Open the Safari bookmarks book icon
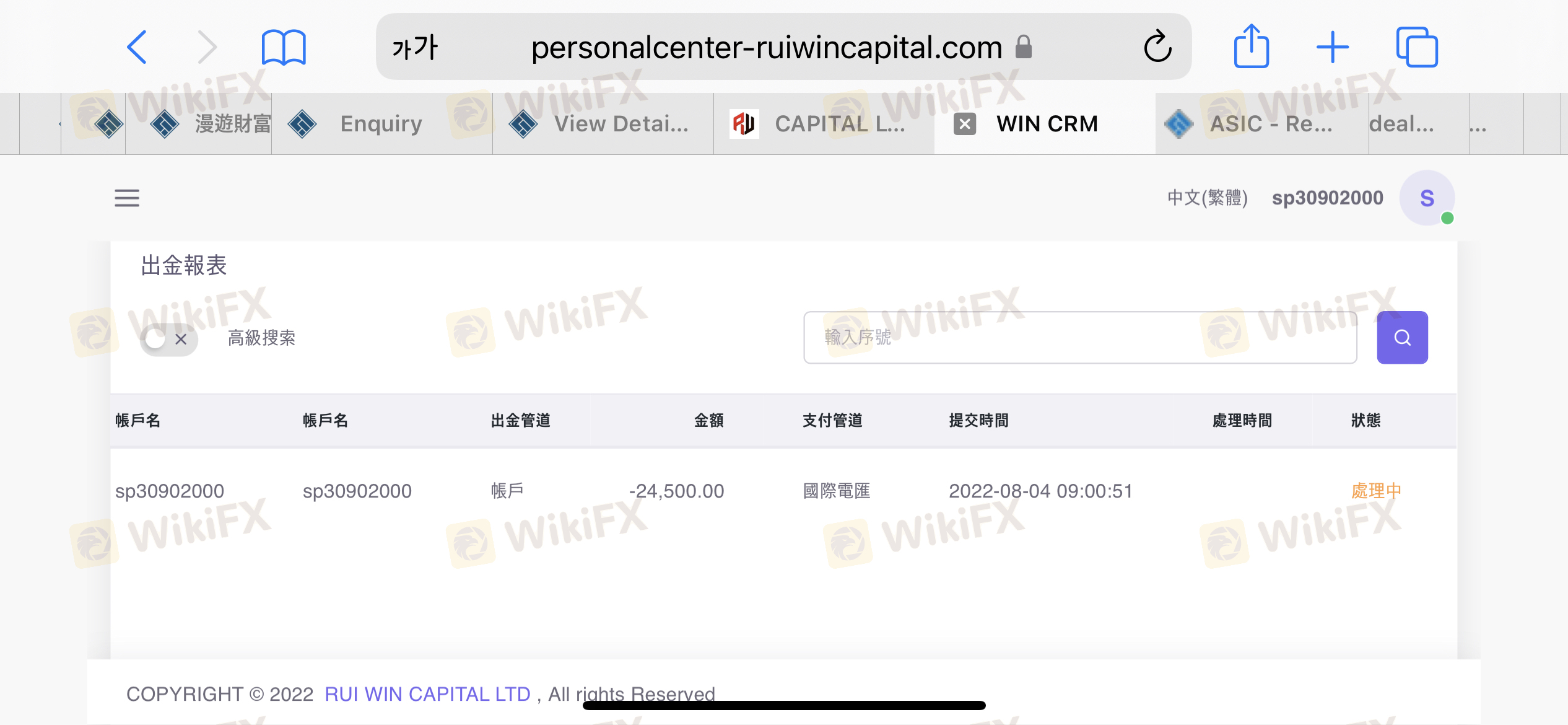 click(x=284, y=47)
